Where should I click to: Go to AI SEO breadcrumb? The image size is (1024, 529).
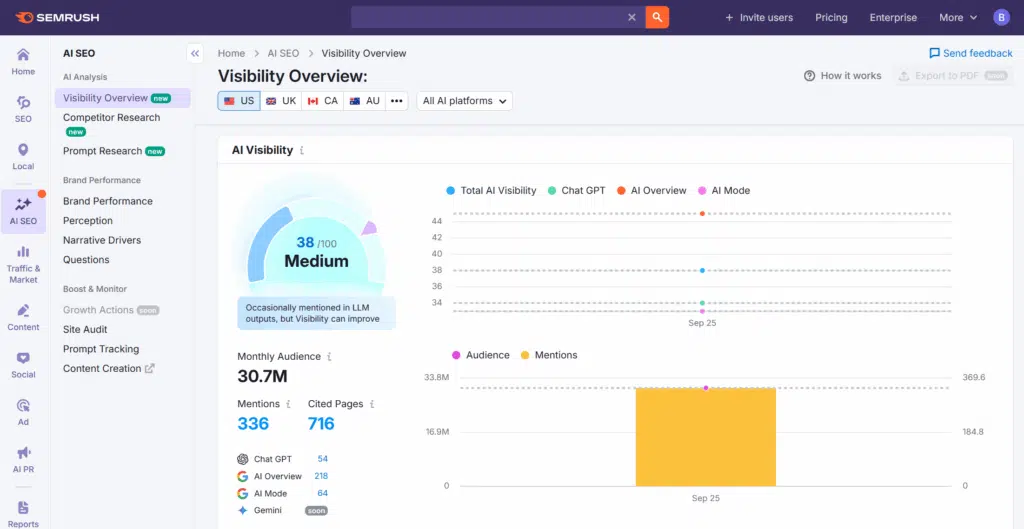283,54
